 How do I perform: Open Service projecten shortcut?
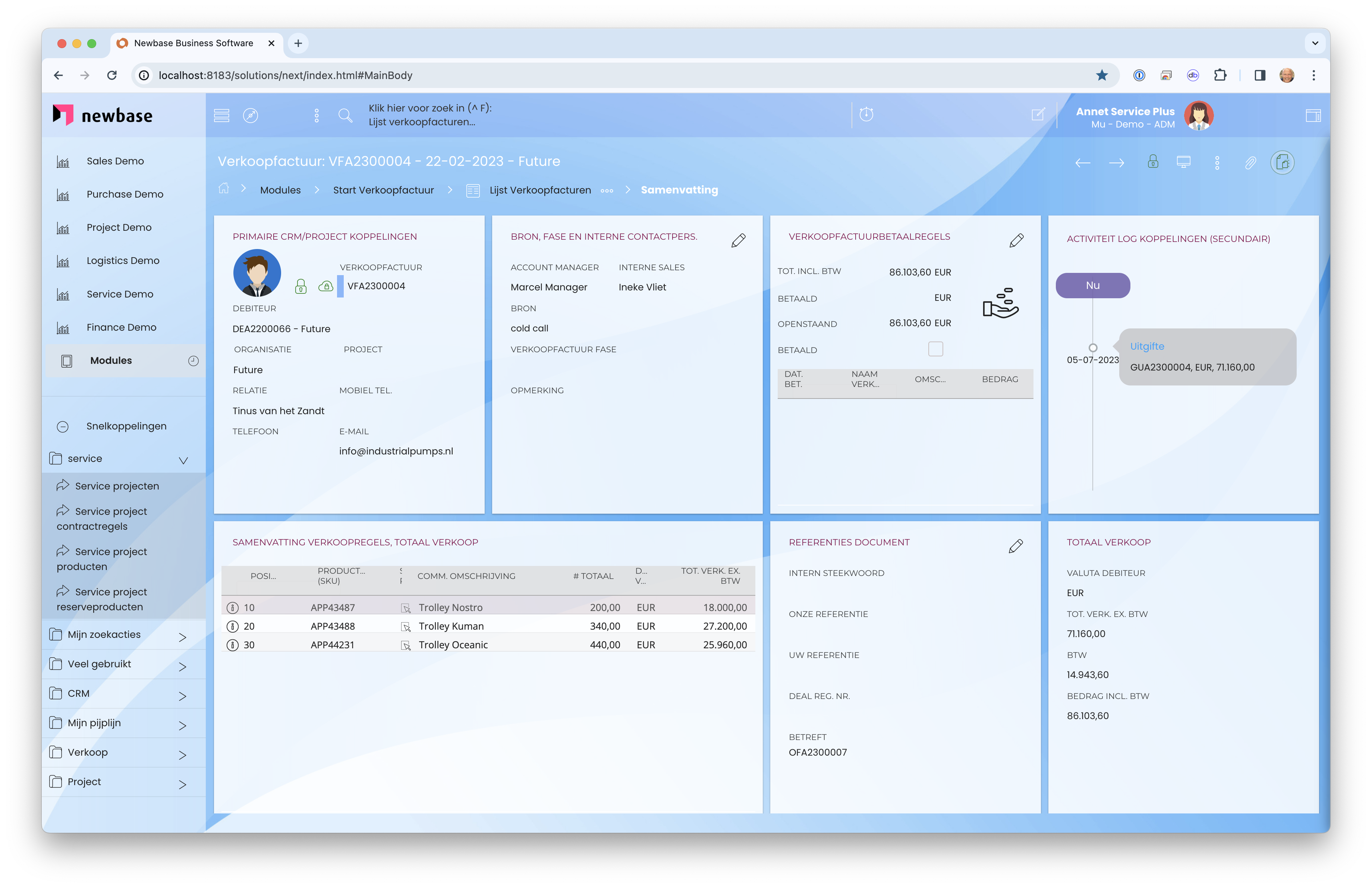tap(116, 486)
